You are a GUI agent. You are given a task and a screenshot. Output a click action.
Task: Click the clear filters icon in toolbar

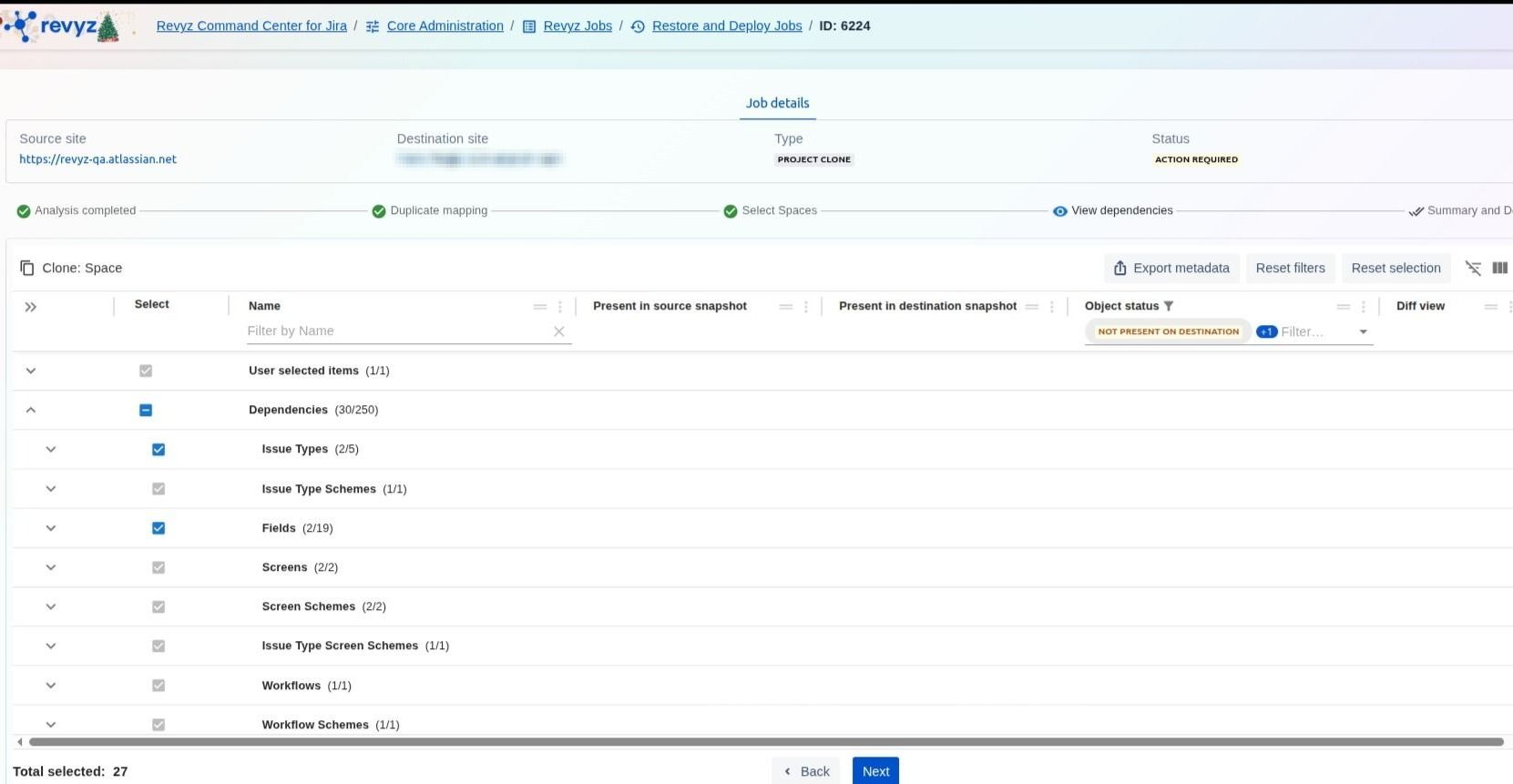(x=1473, y=268)
